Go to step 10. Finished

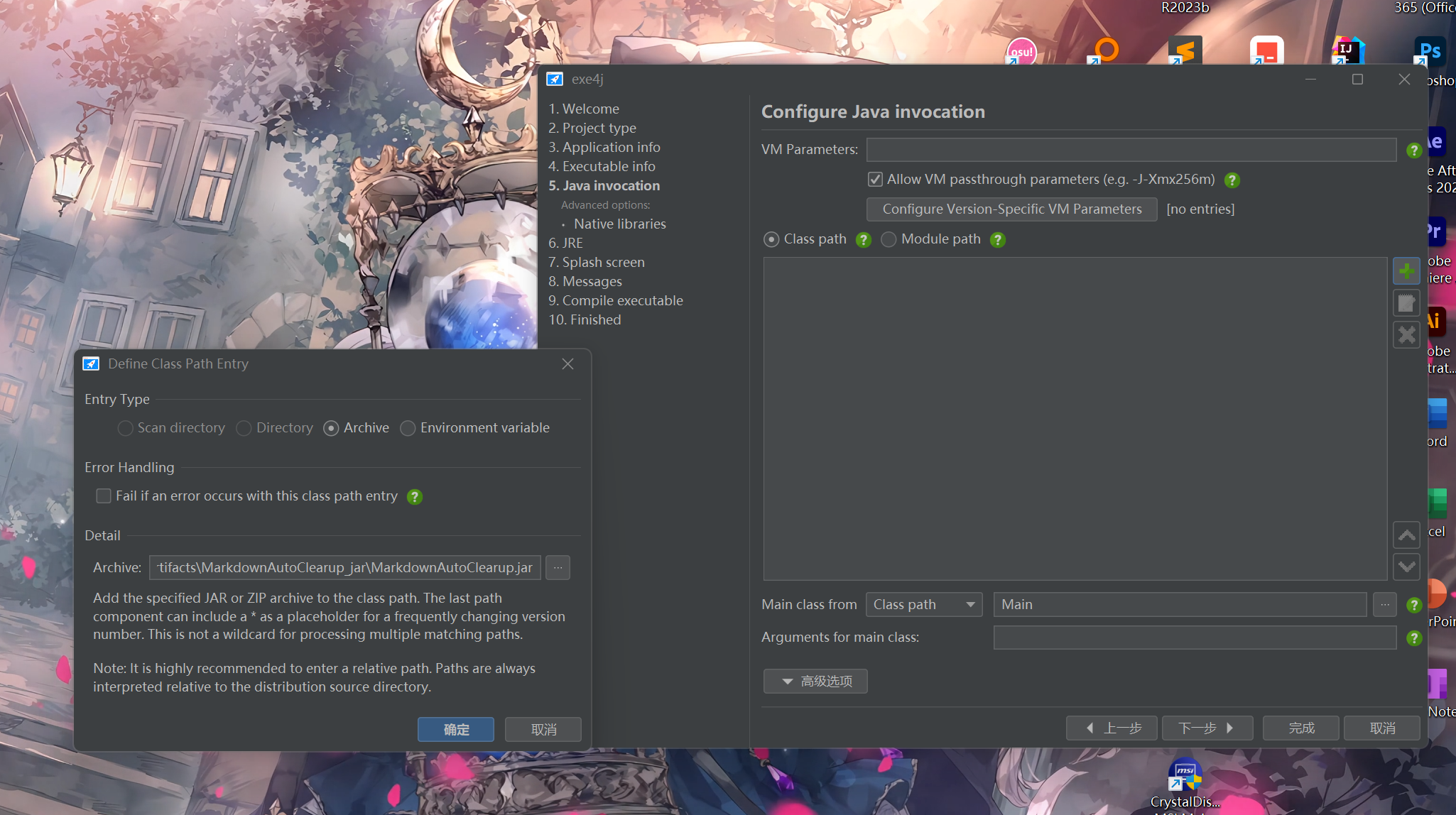tap(585, 319)
